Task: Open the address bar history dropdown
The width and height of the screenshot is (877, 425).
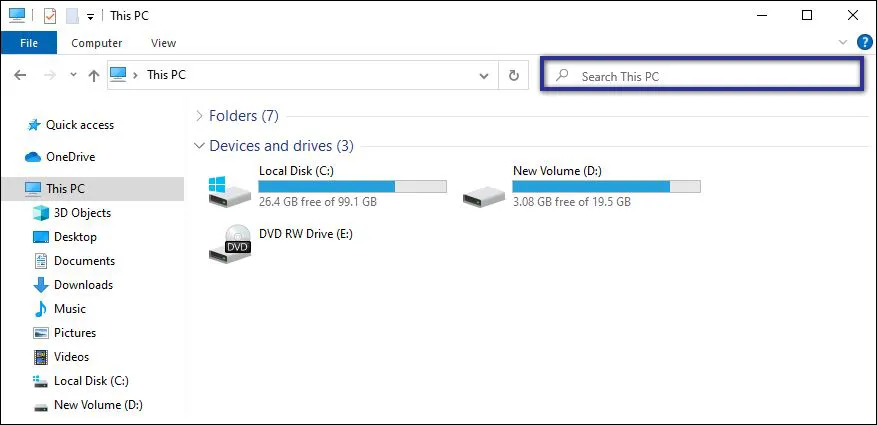Action: coord(484,75)
